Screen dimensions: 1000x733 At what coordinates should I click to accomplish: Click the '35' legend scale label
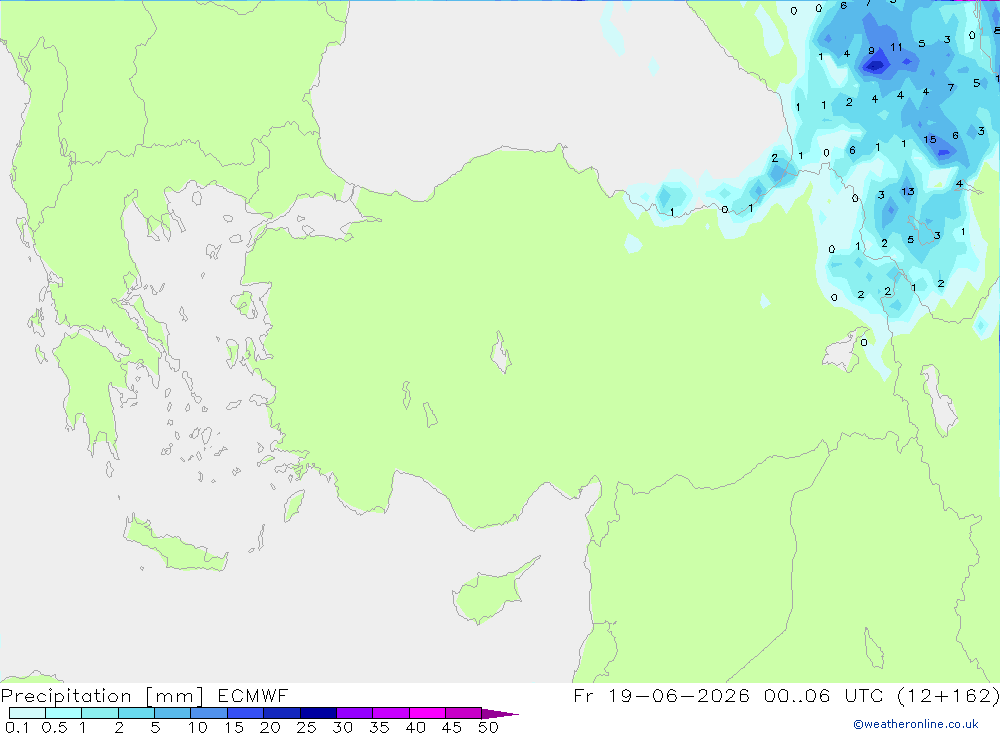tap(379, 727)
